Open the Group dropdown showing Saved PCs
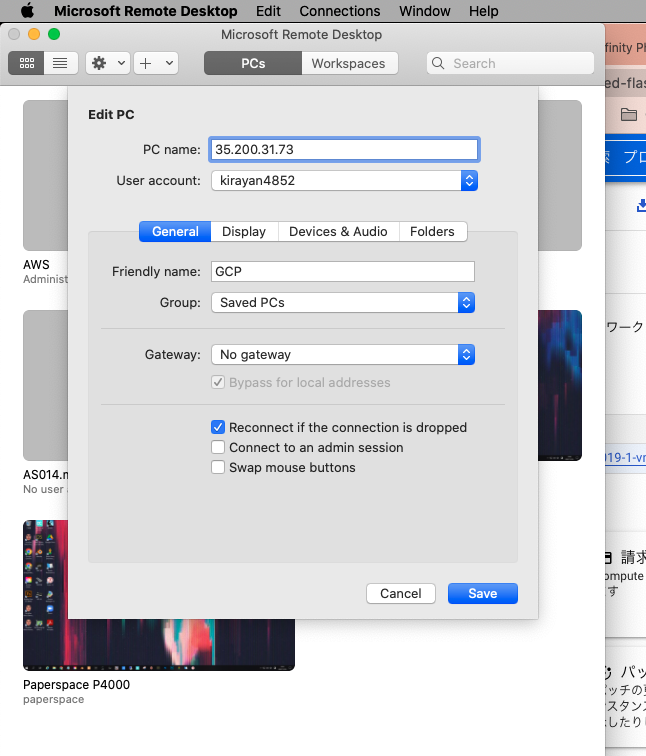Image resolution: width=646 pixels, height=756 pixels. (x=343, y=302)
